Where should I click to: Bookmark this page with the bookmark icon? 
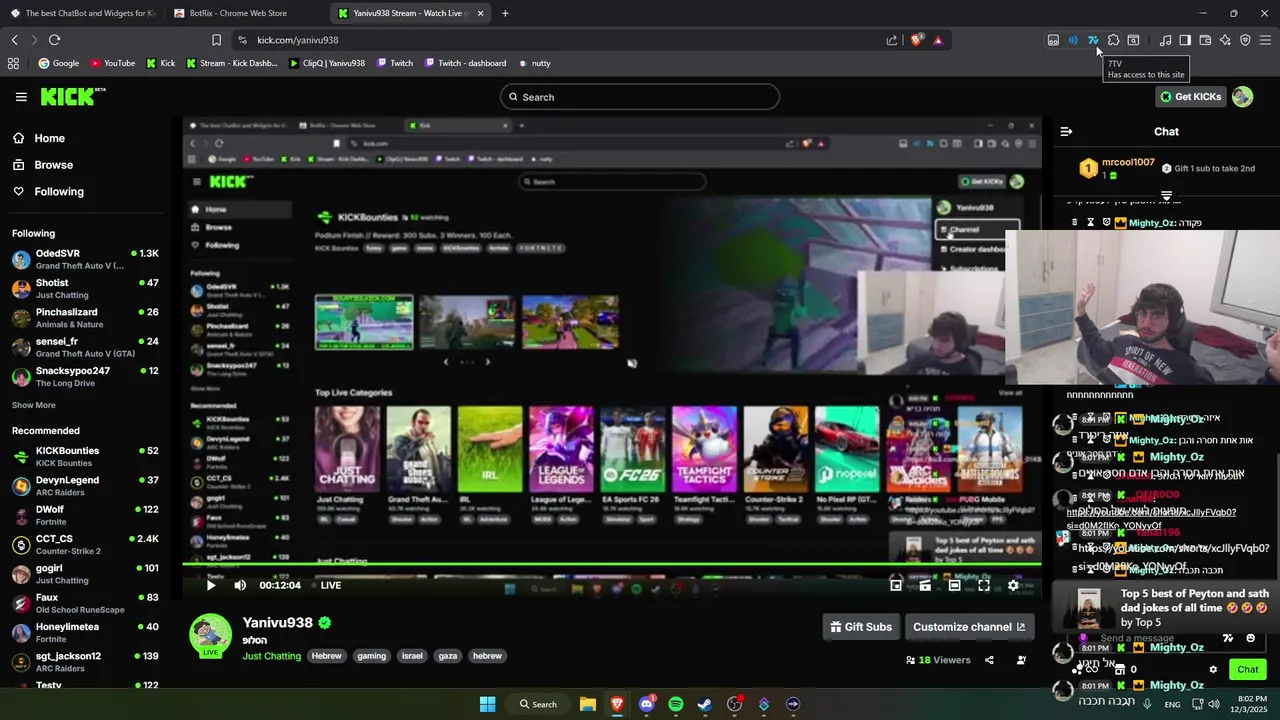point(216,40)
